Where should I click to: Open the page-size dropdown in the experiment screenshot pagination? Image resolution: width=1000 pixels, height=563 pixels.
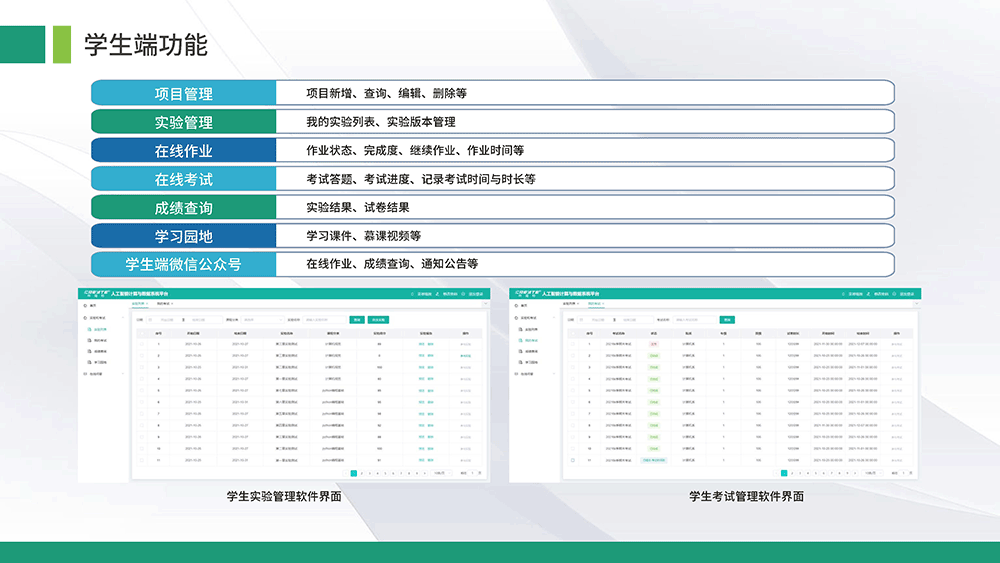click(x=441, y=473)
